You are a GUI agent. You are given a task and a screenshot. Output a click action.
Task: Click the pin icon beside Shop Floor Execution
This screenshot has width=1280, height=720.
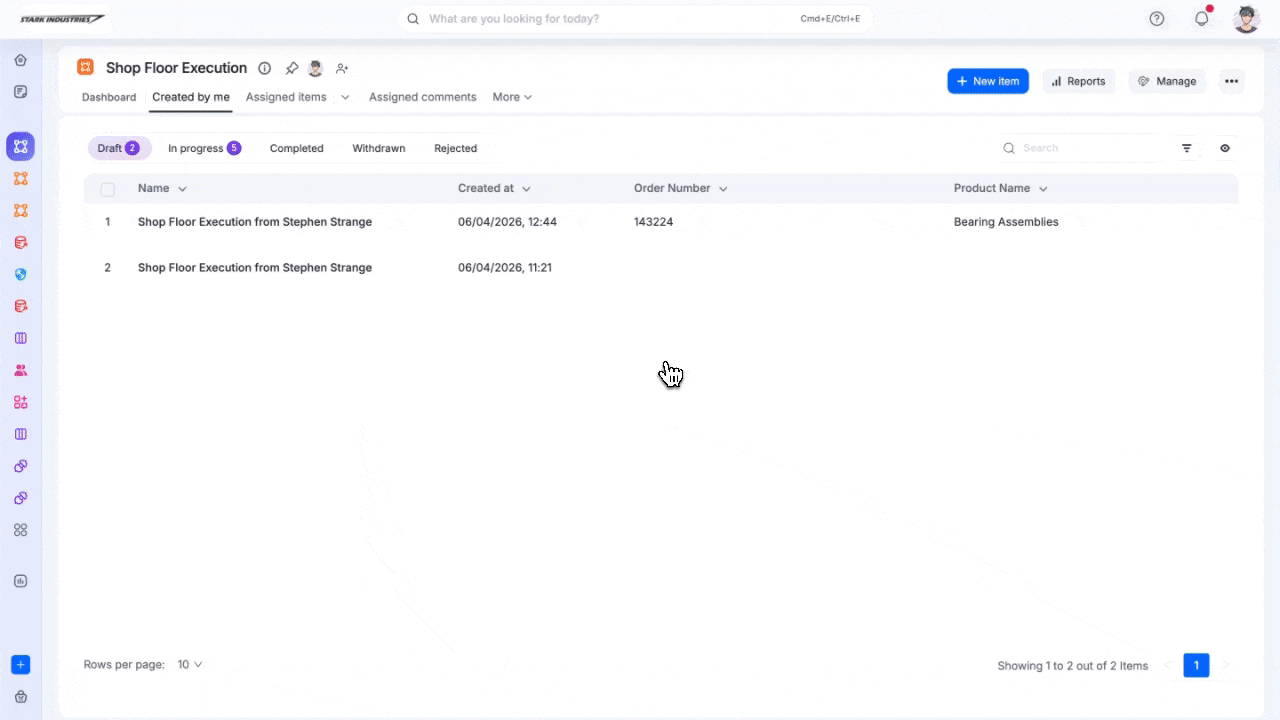292,68
